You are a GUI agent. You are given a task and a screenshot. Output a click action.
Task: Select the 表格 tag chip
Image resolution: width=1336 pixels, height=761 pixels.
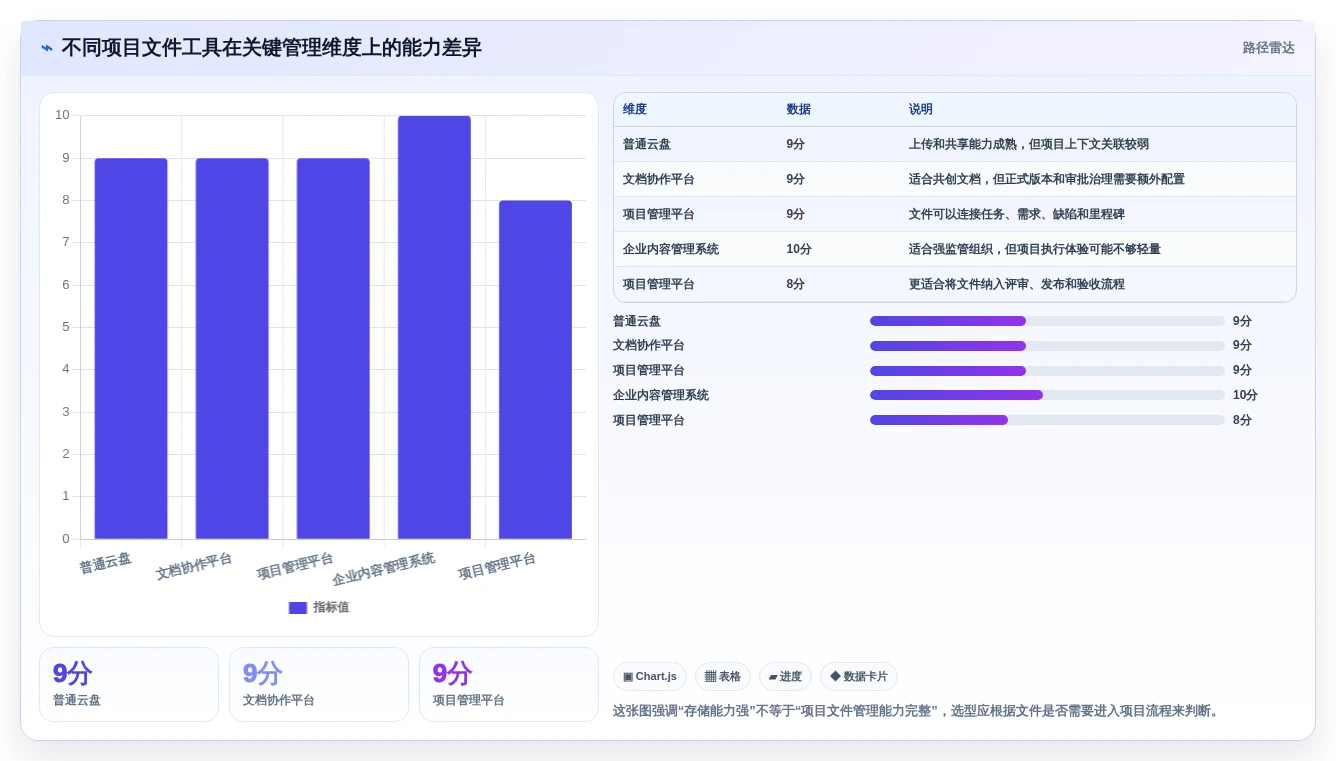pos(723,677)
